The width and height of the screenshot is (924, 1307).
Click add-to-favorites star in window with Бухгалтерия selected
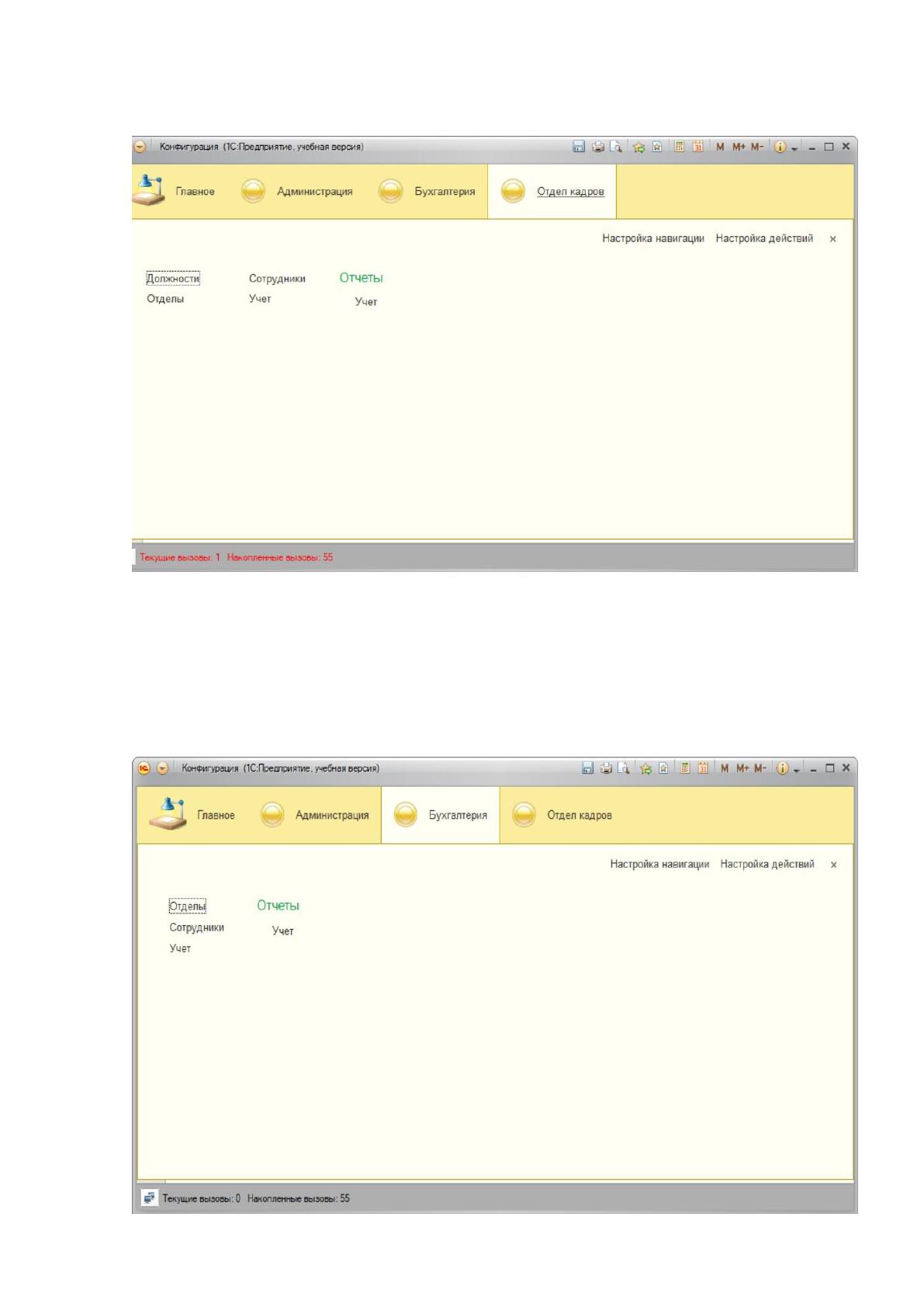coord(647,768)
